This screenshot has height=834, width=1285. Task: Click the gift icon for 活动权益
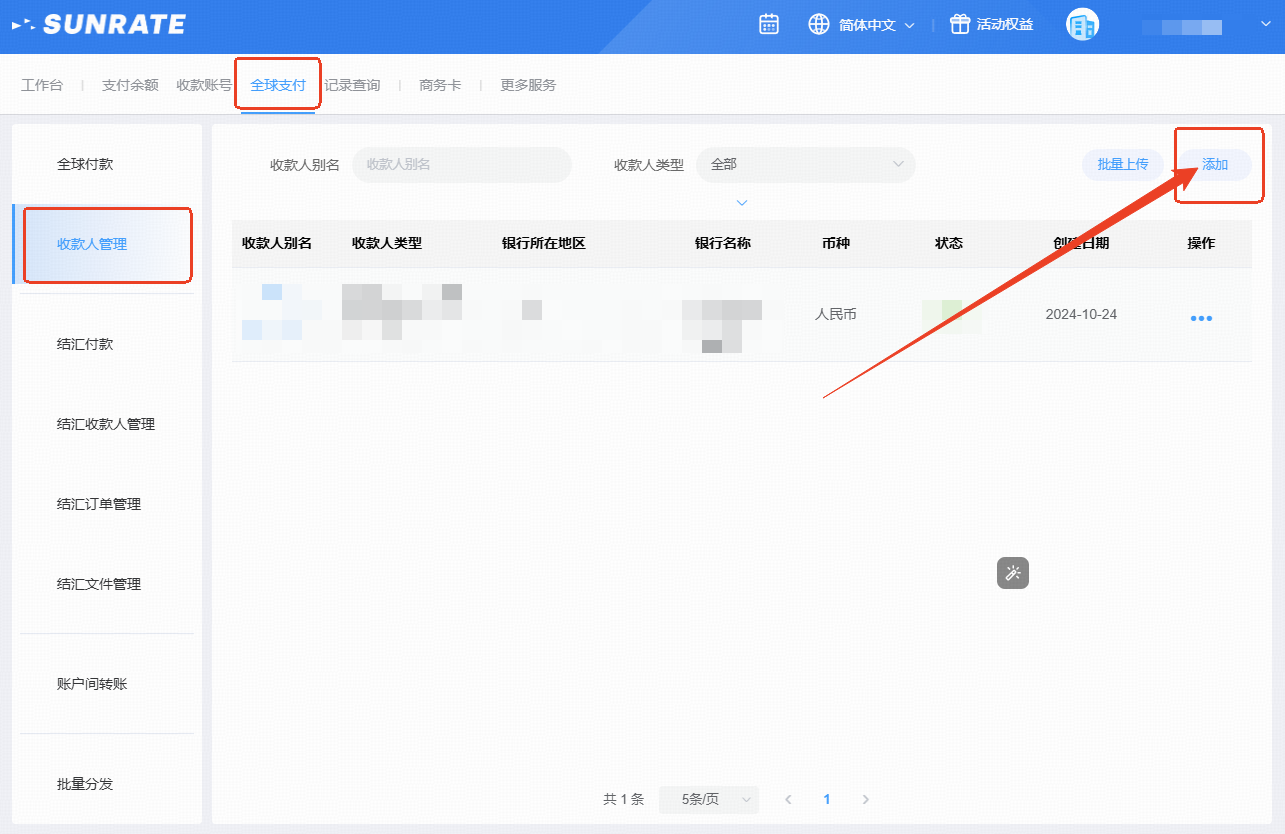(960, 25)
